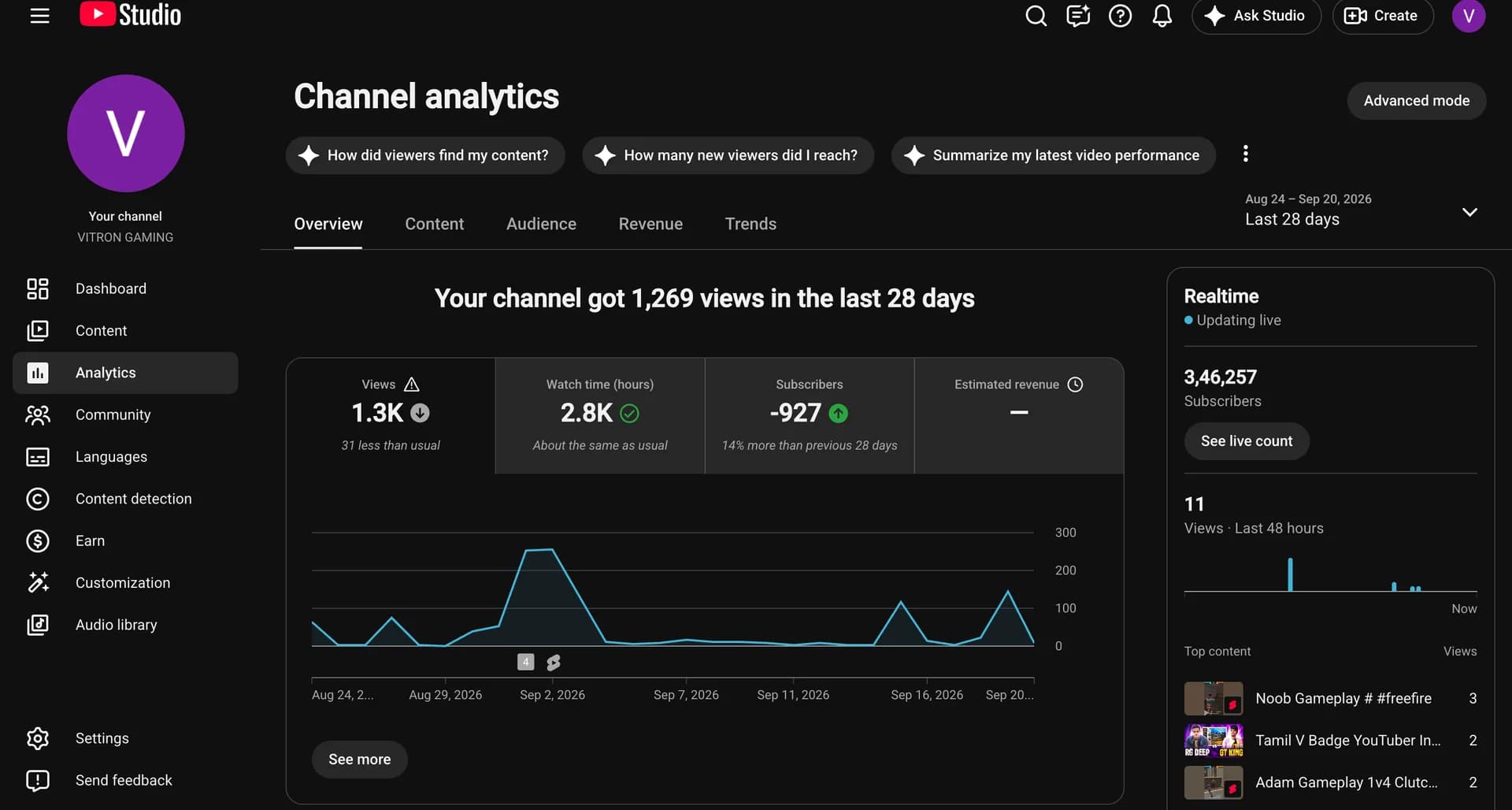Open the comments feedback icon in header
Image resolution: width=1512 pixels, height=810 pixels.
1078,16
